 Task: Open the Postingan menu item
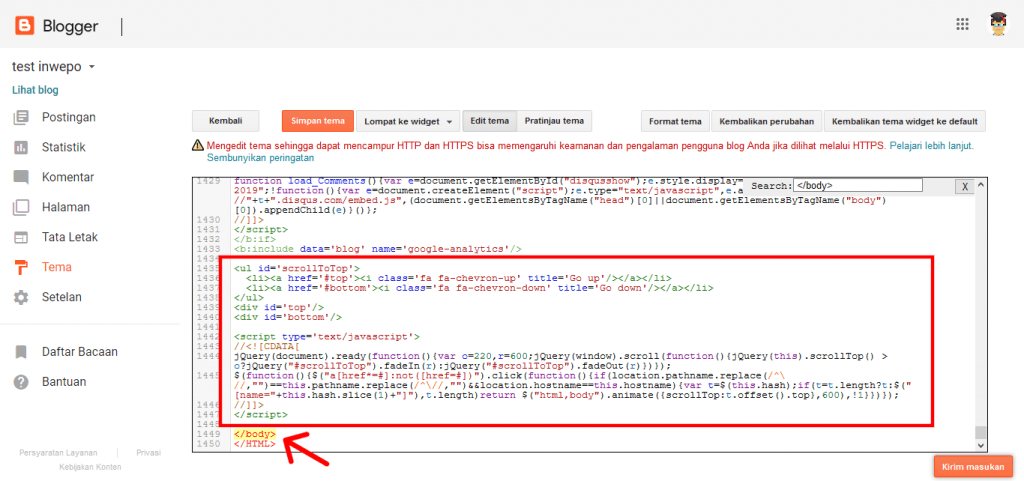pyautogui.click(x=69, y=117)
